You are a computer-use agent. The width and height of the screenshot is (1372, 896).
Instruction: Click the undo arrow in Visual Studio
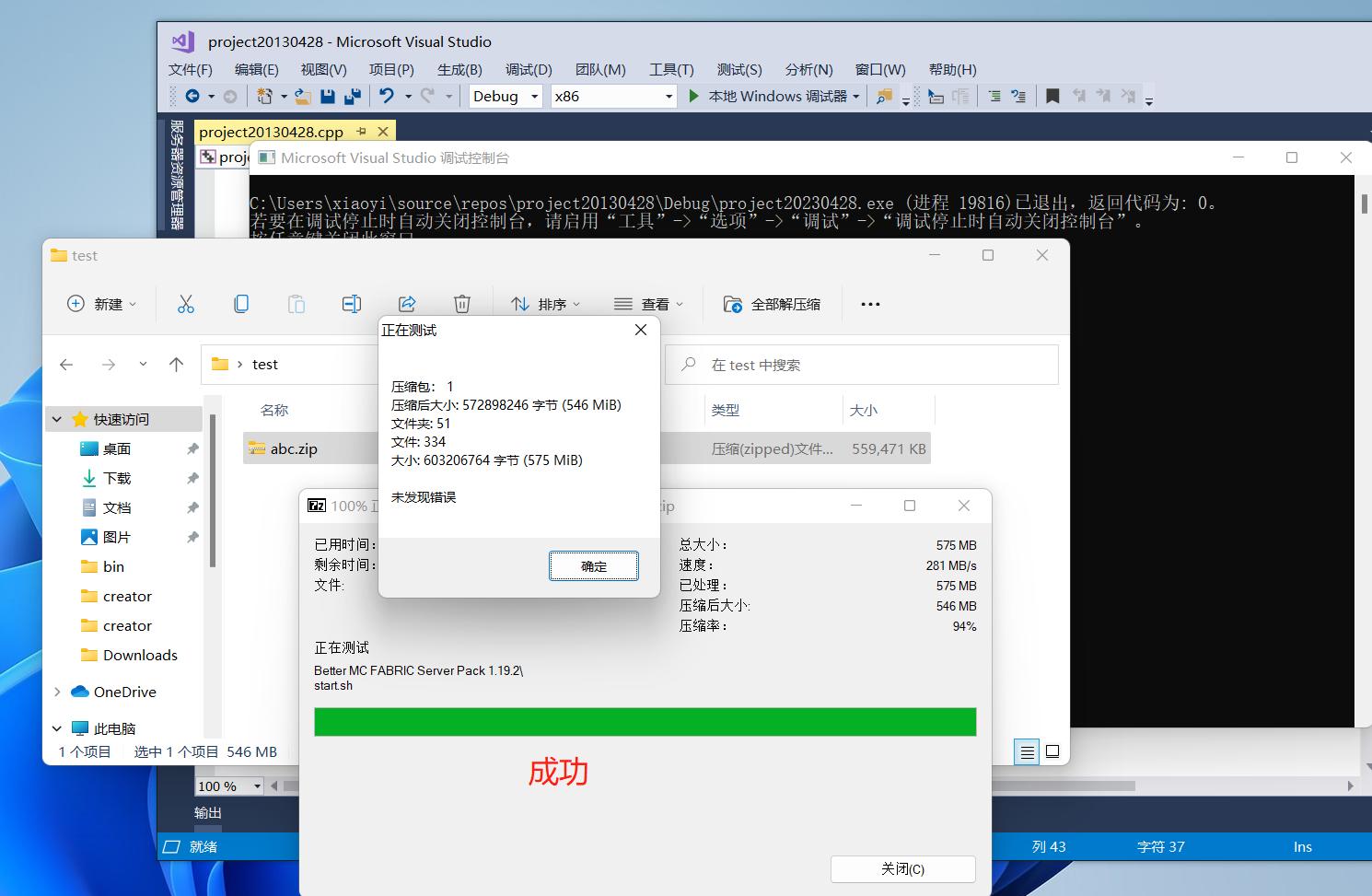point(387,96)
